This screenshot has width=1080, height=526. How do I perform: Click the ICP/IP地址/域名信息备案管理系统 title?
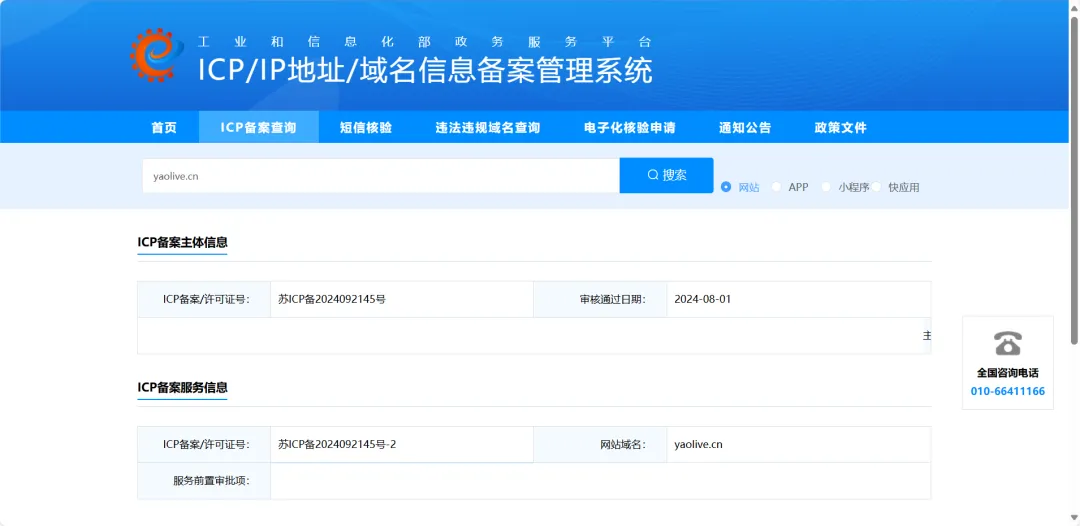point(426,70)
